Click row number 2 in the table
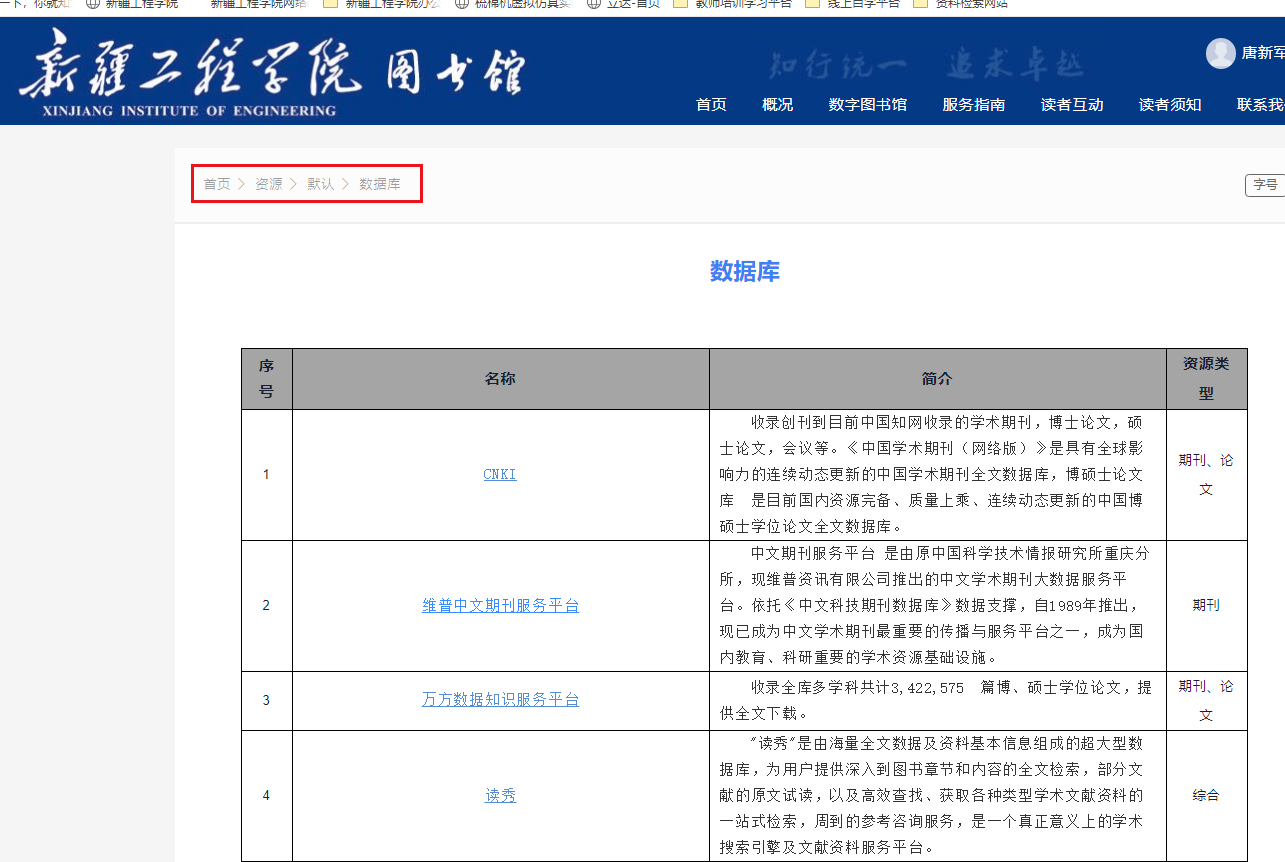This screenshot has width=1285, height=862. point(266,605)
